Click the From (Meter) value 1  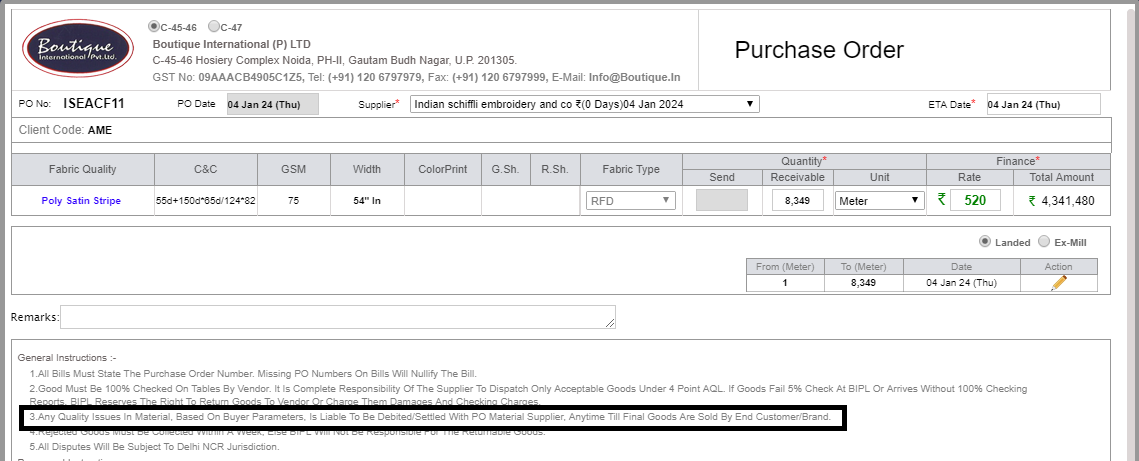point(785,283)
